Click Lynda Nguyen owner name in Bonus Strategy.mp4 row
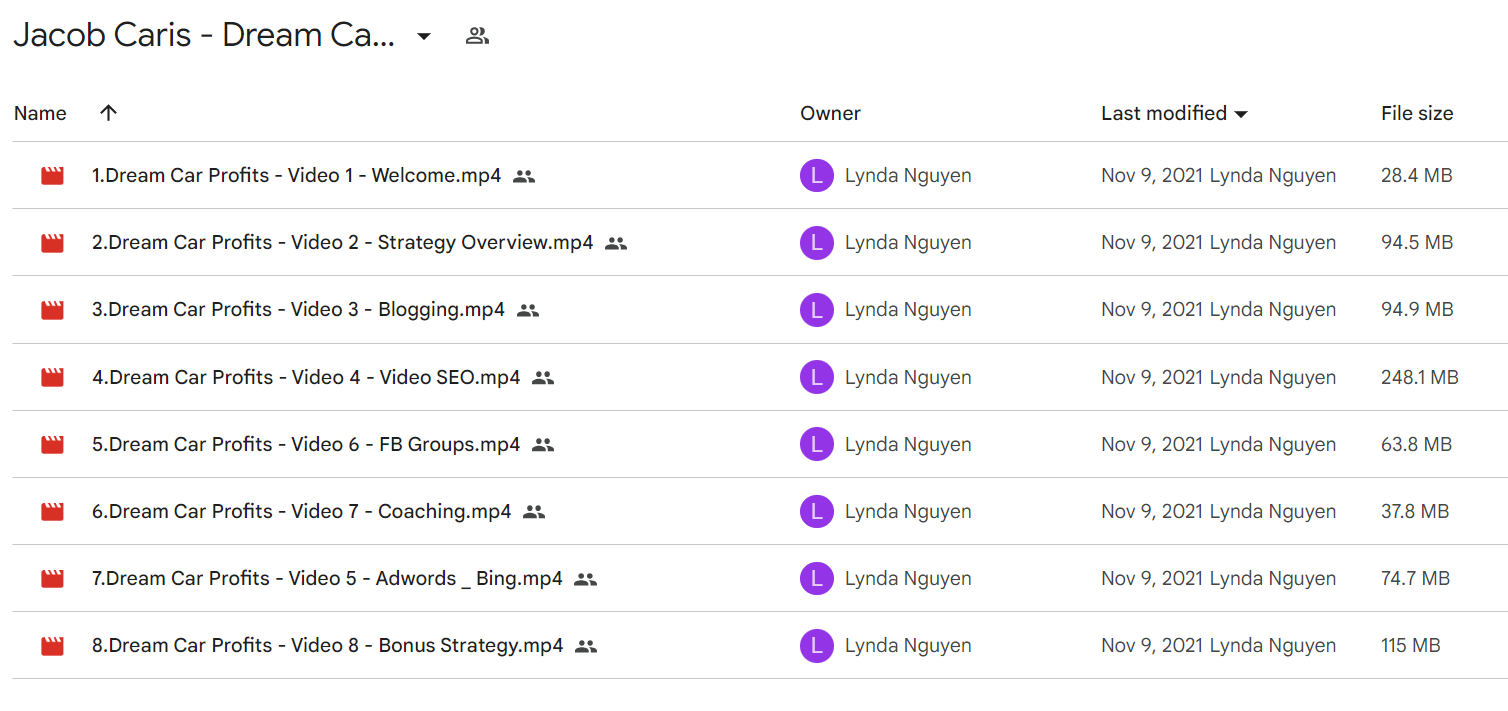The height and width of the screenshot is (711, 1508). 908,645
